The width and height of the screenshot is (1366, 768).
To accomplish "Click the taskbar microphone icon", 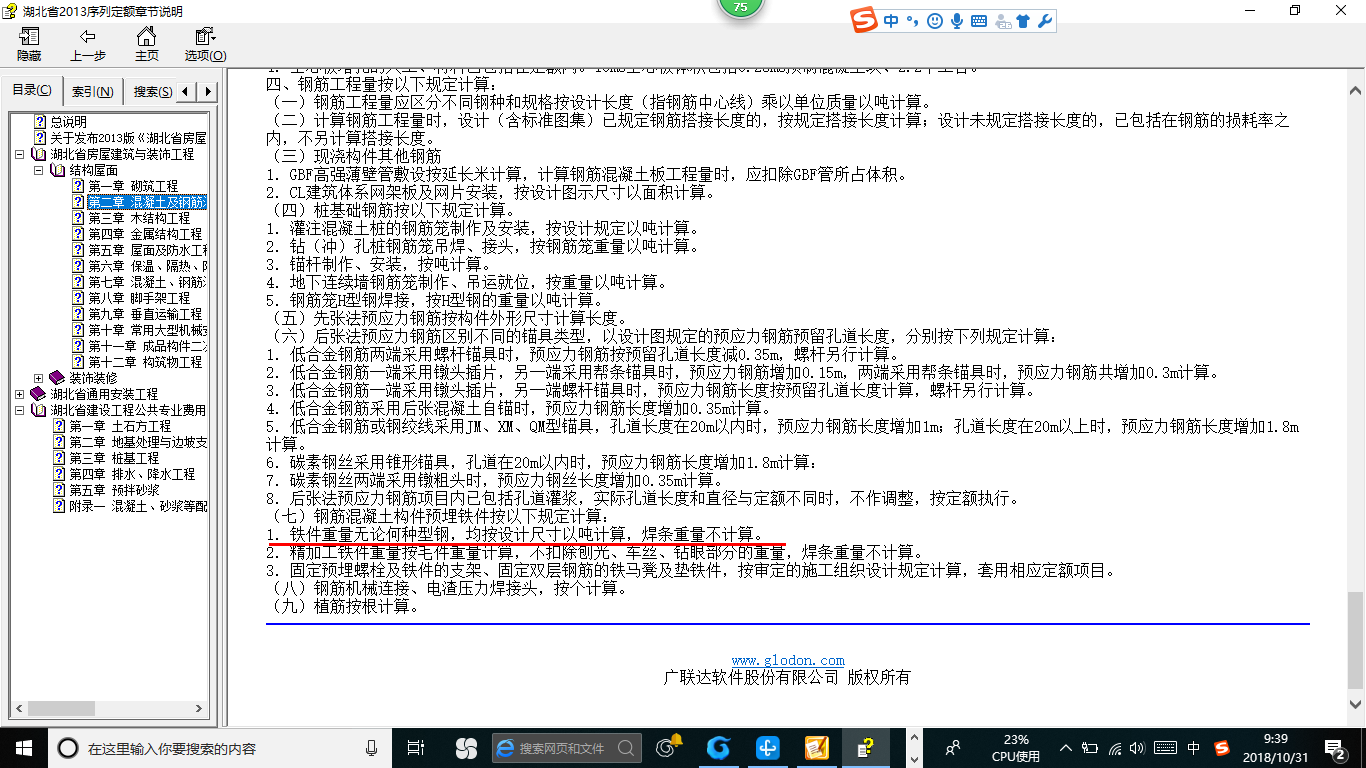I will pos(372,748).
